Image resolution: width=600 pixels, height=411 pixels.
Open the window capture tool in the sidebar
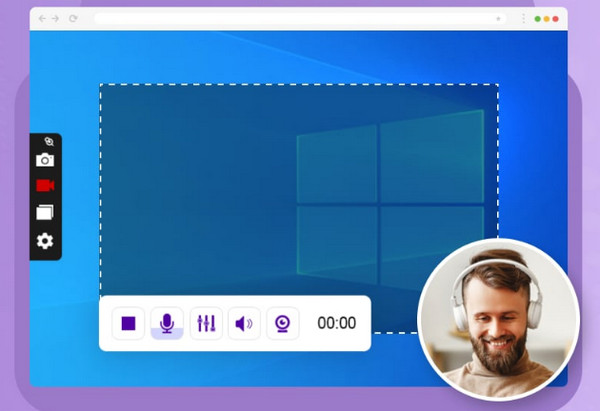coord(45,212)
